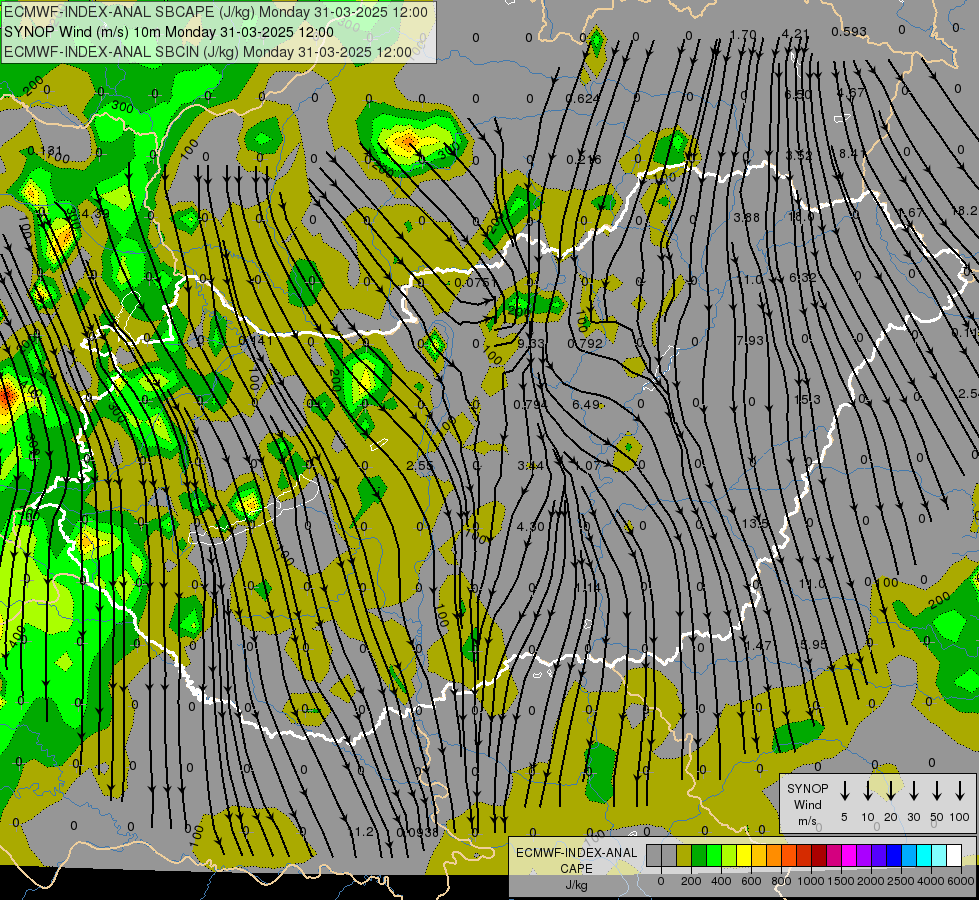The height and width of the screenshot is (900, 979).
Task: Click the 4.39 value on the map
Action: pos(96,214)
